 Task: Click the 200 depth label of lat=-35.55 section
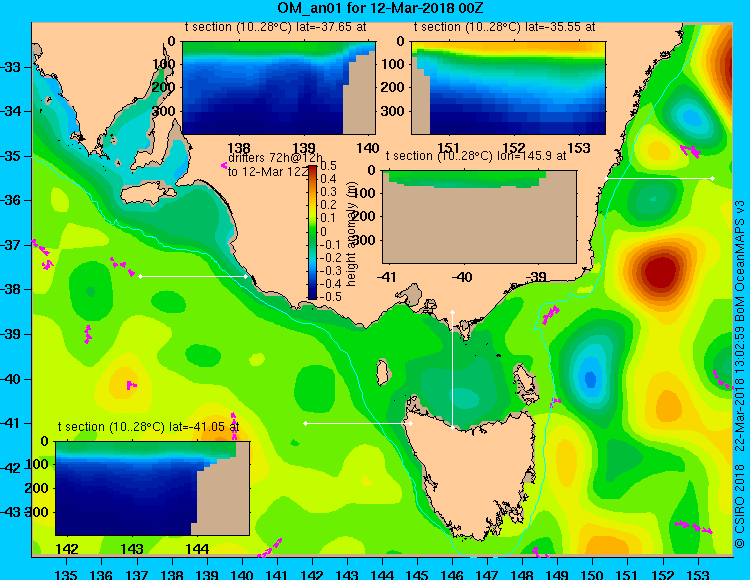[392, 87]
